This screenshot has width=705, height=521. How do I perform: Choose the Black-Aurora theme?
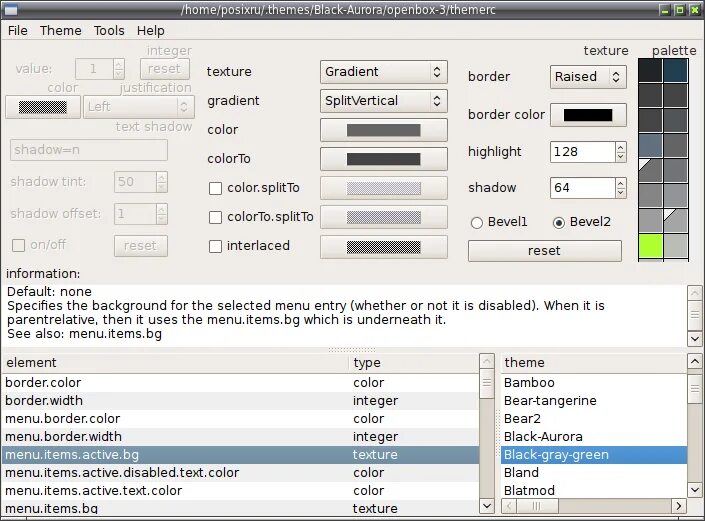click(x=594, y=436)
